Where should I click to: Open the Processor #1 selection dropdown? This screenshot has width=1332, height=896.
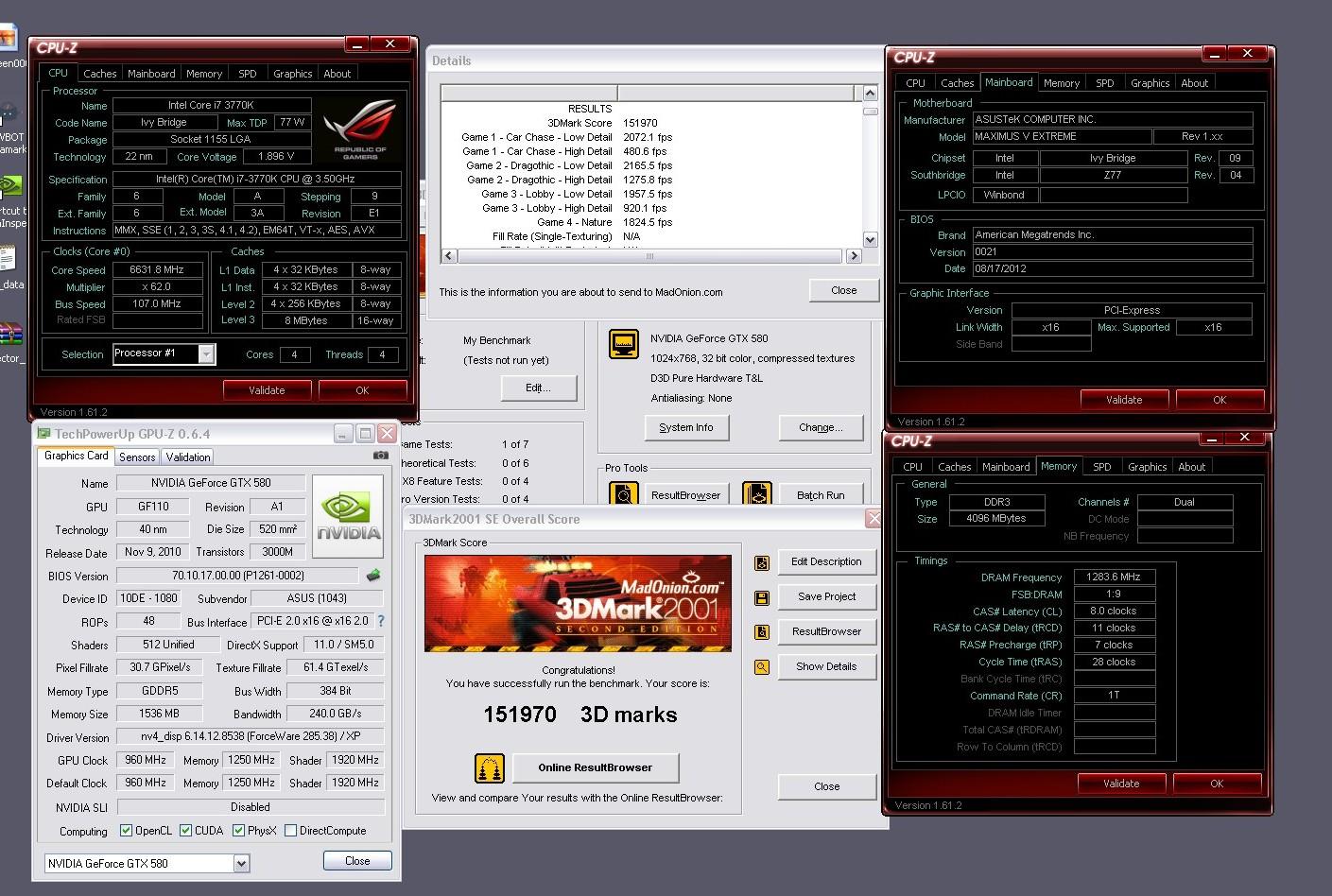206,354
